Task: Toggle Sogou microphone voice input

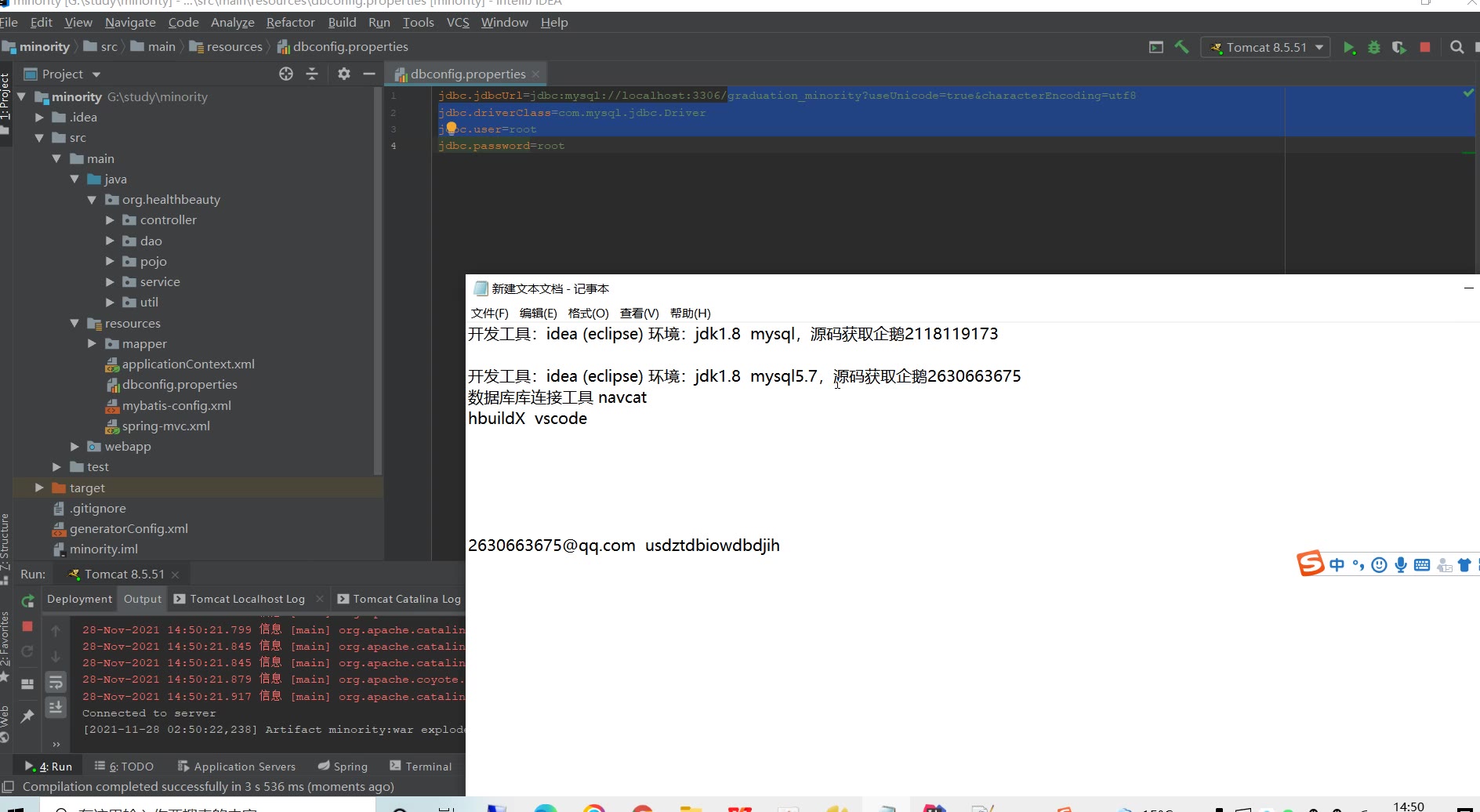Action: coord(1401,565)
